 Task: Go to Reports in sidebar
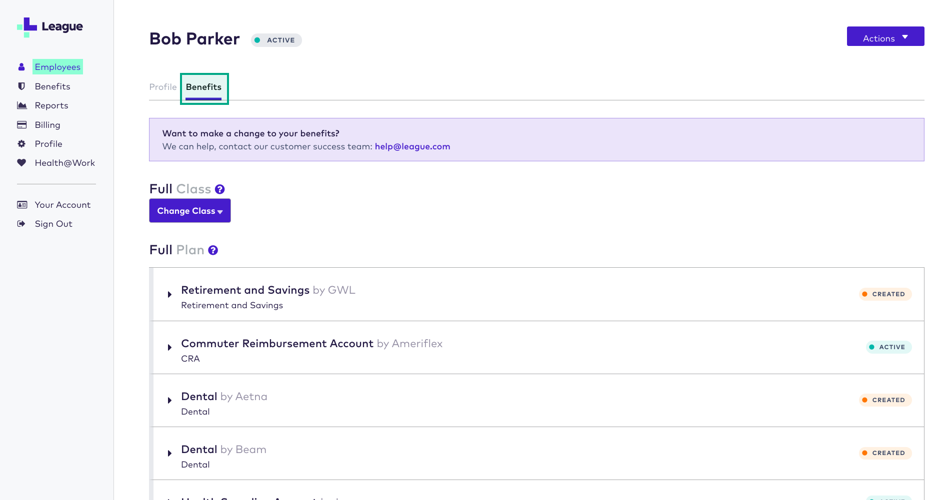pyautogui.click(x=51, y=105)
